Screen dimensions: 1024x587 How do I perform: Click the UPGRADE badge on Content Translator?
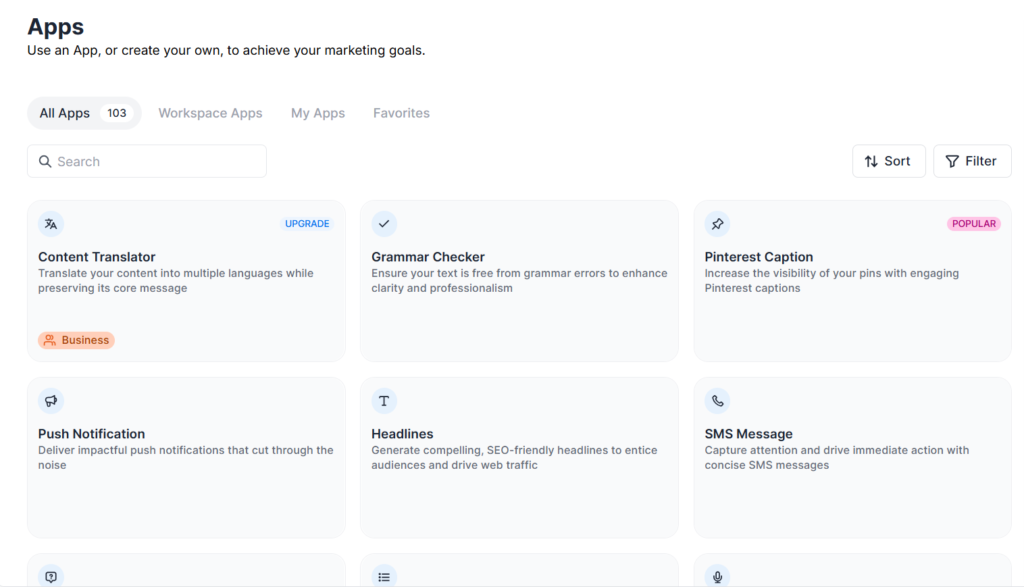pos(307,223)
